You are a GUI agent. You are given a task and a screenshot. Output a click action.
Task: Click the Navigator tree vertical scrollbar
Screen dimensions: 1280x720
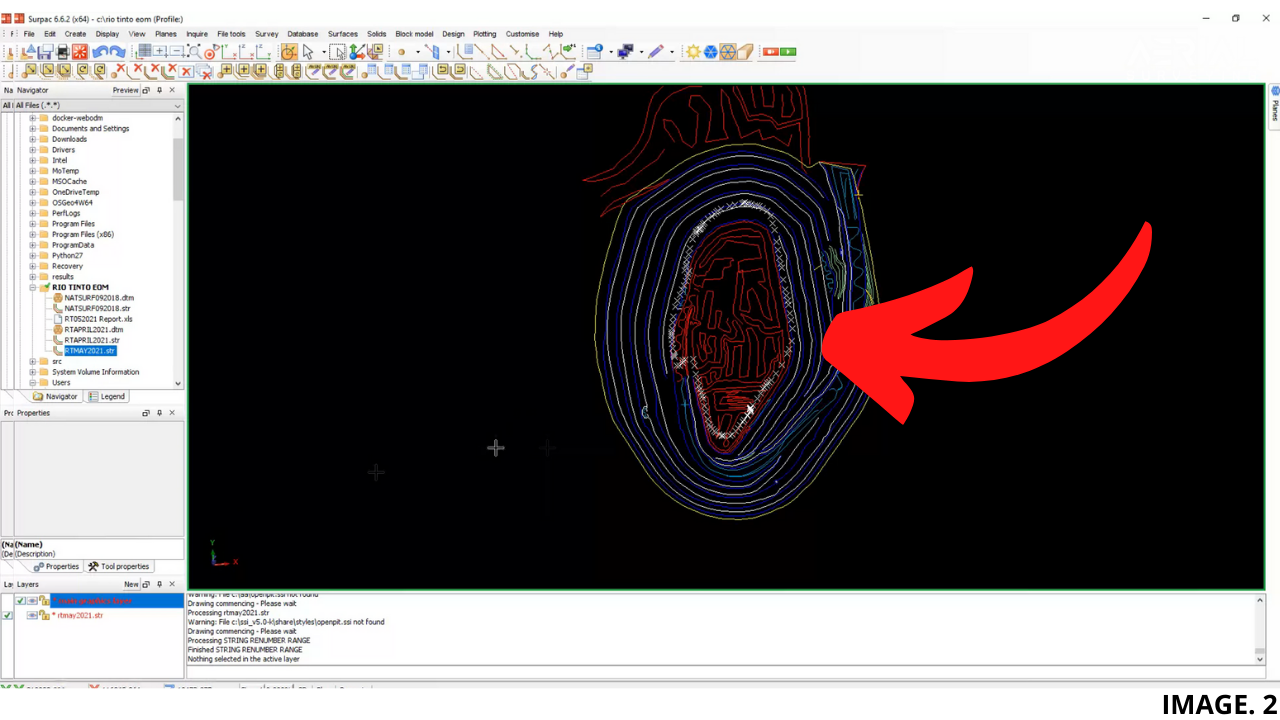tap(178, 170)
